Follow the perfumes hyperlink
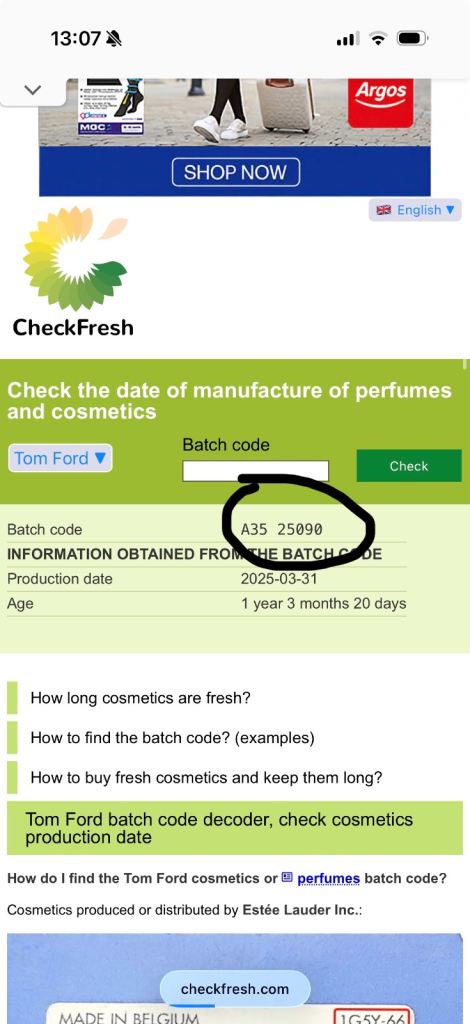The height and width of the screenshot is (1024, 470). [x=328, y=878]
